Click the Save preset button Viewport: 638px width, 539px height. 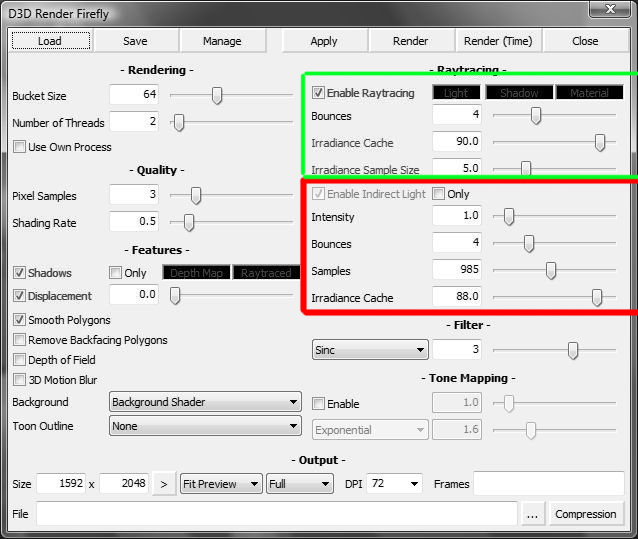tap(135, 41)
